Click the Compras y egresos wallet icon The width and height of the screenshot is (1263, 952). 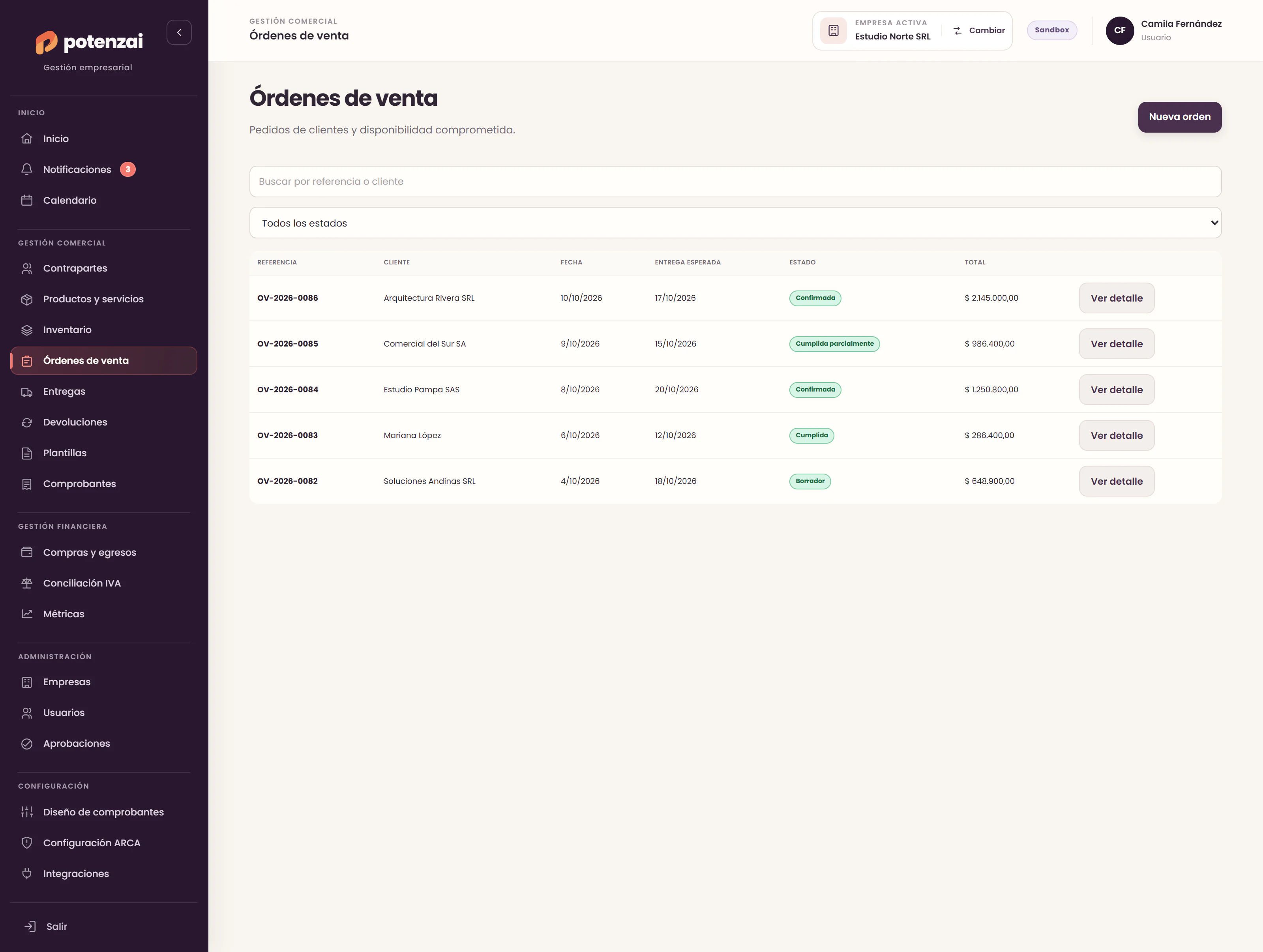pos(27,552)
